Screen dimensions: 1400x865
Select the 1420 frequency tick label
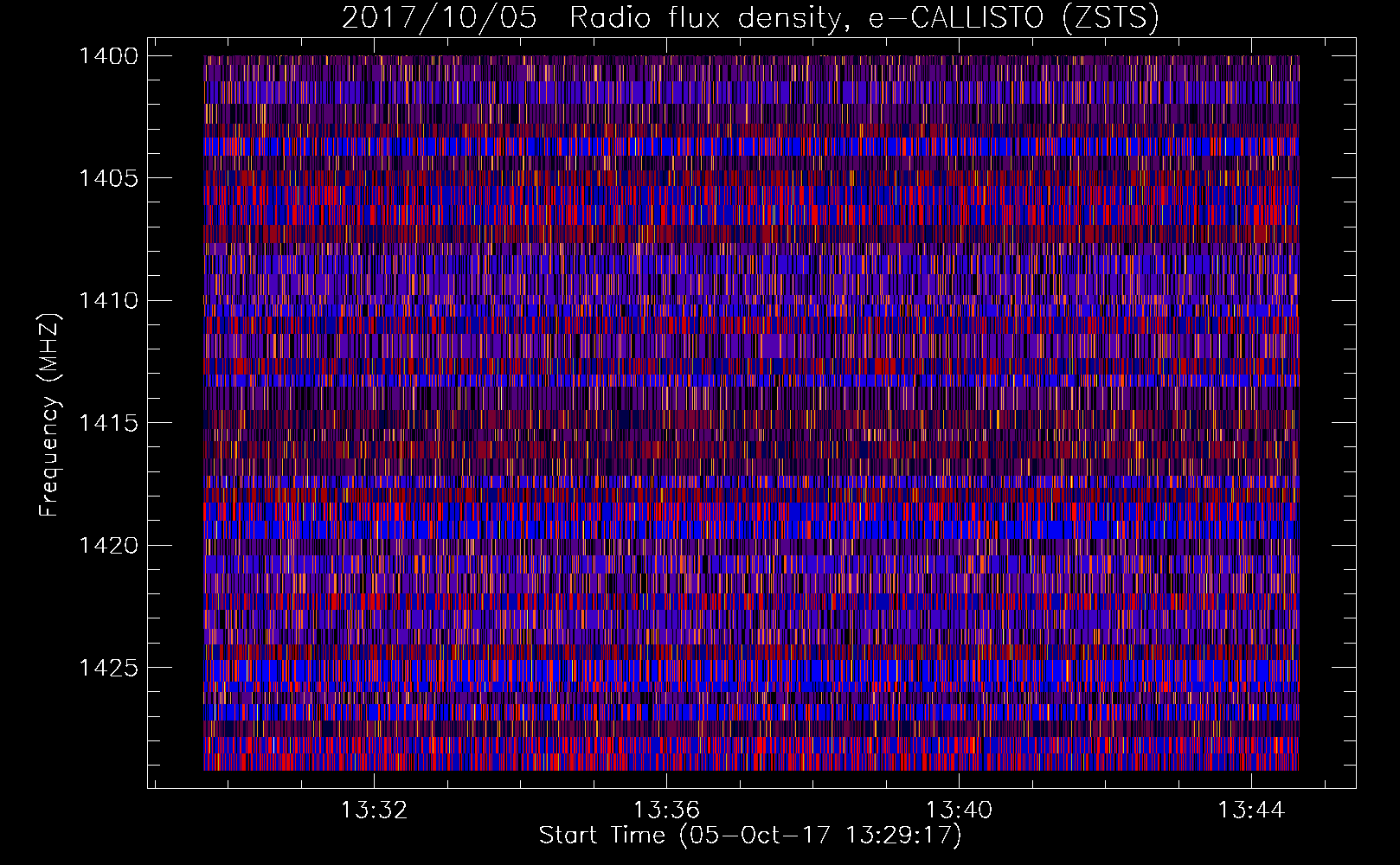click(108, 546)
